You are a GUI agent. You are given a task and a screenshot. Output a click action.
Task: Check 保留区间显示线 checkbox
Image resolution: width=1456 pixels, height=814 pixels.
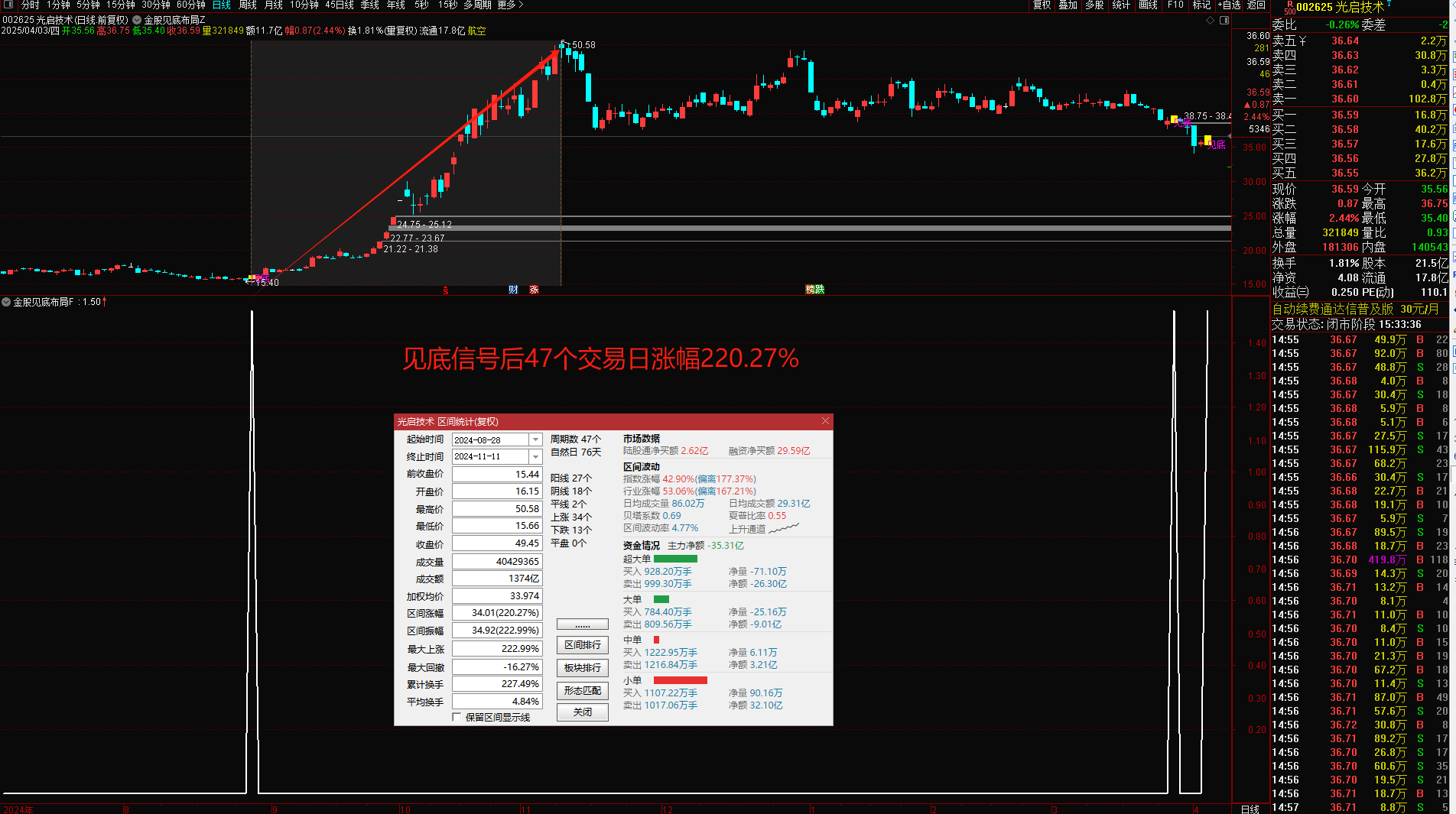[x=457, y=717]
